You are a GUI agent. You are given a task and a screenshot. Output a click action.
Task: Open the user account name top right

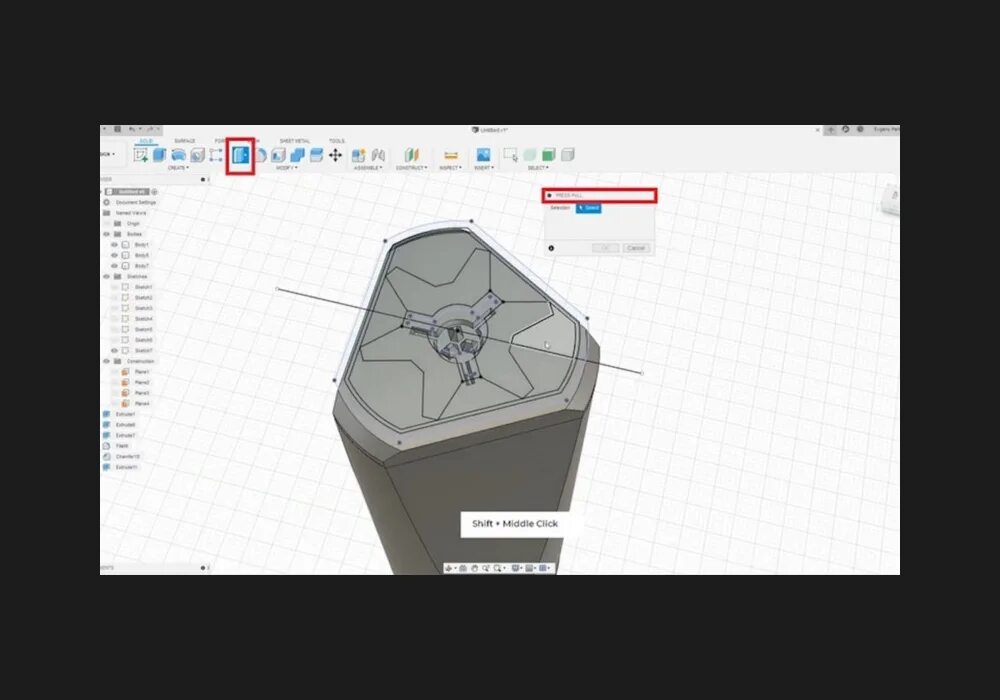tap(886, 129)
